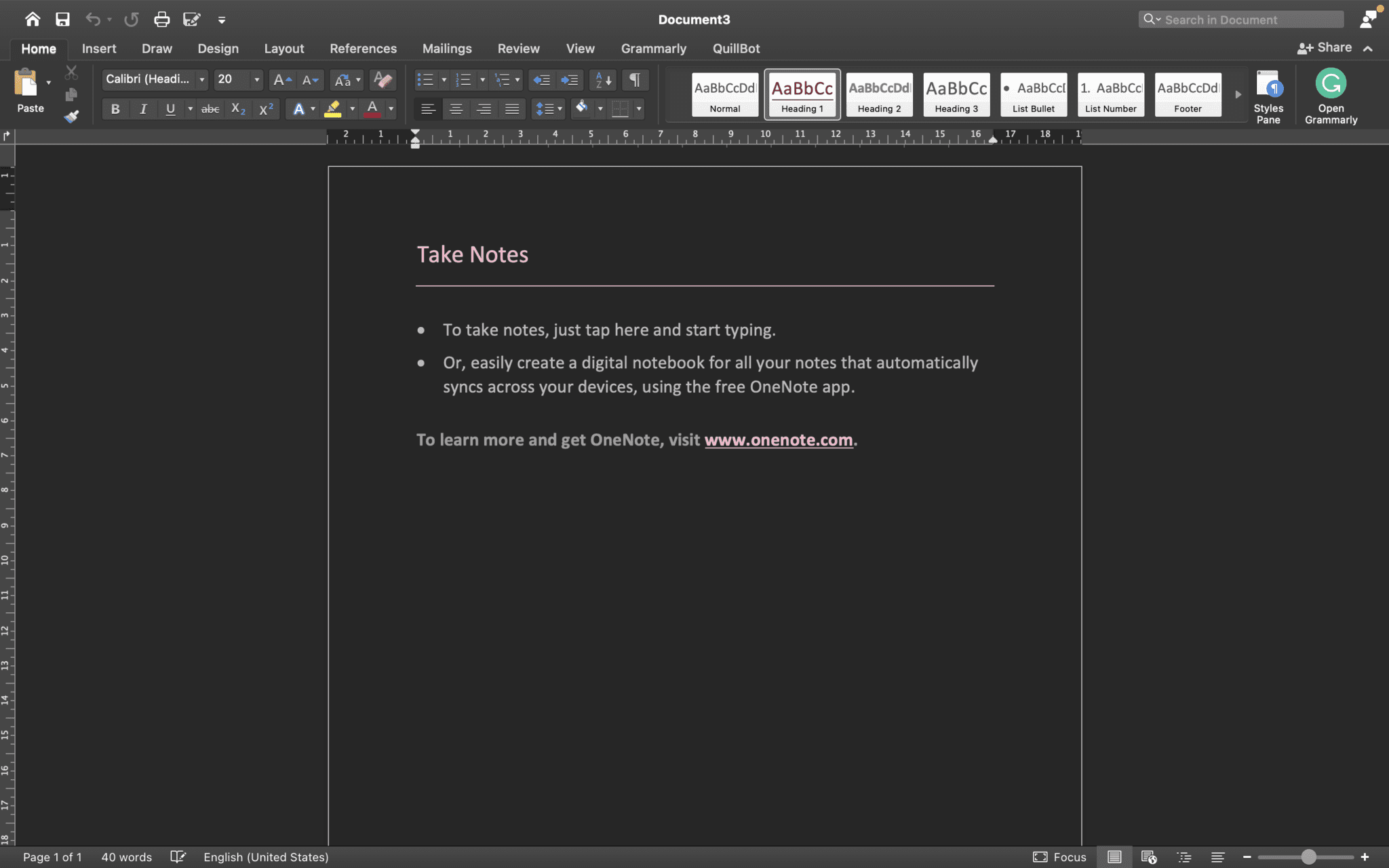This screenshot has height=868, width=1389.
Task: Open the Sort icon
Action: pos(602,79)
